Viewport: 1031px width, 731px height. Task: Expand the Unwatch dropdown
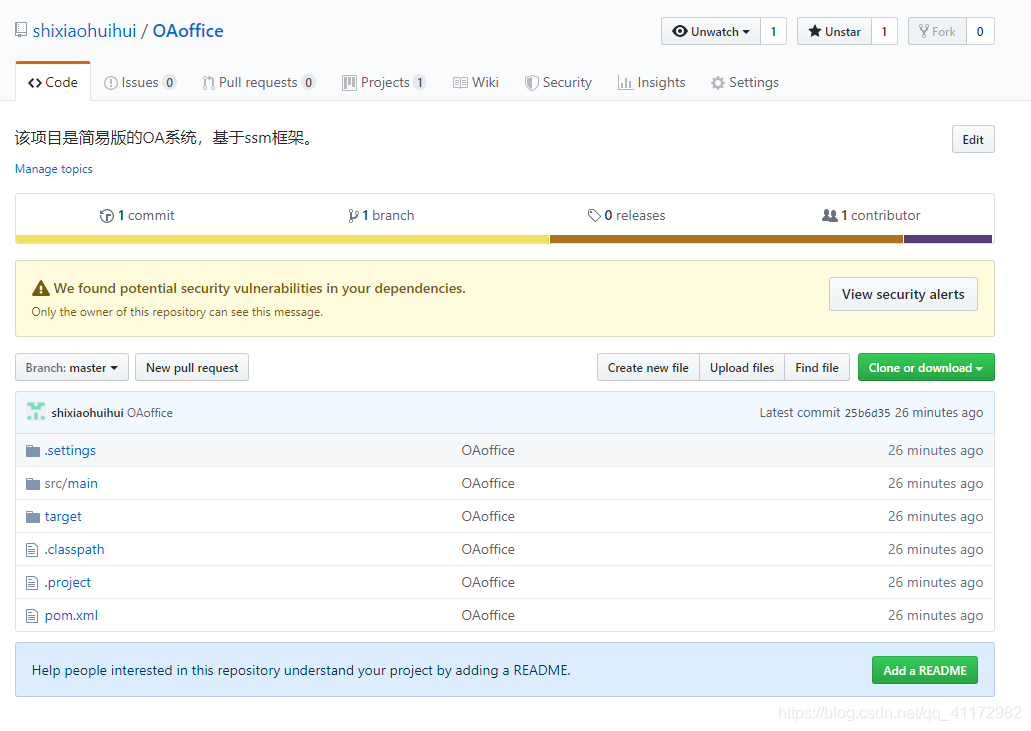pyautogui.click(x=711, y=32)
